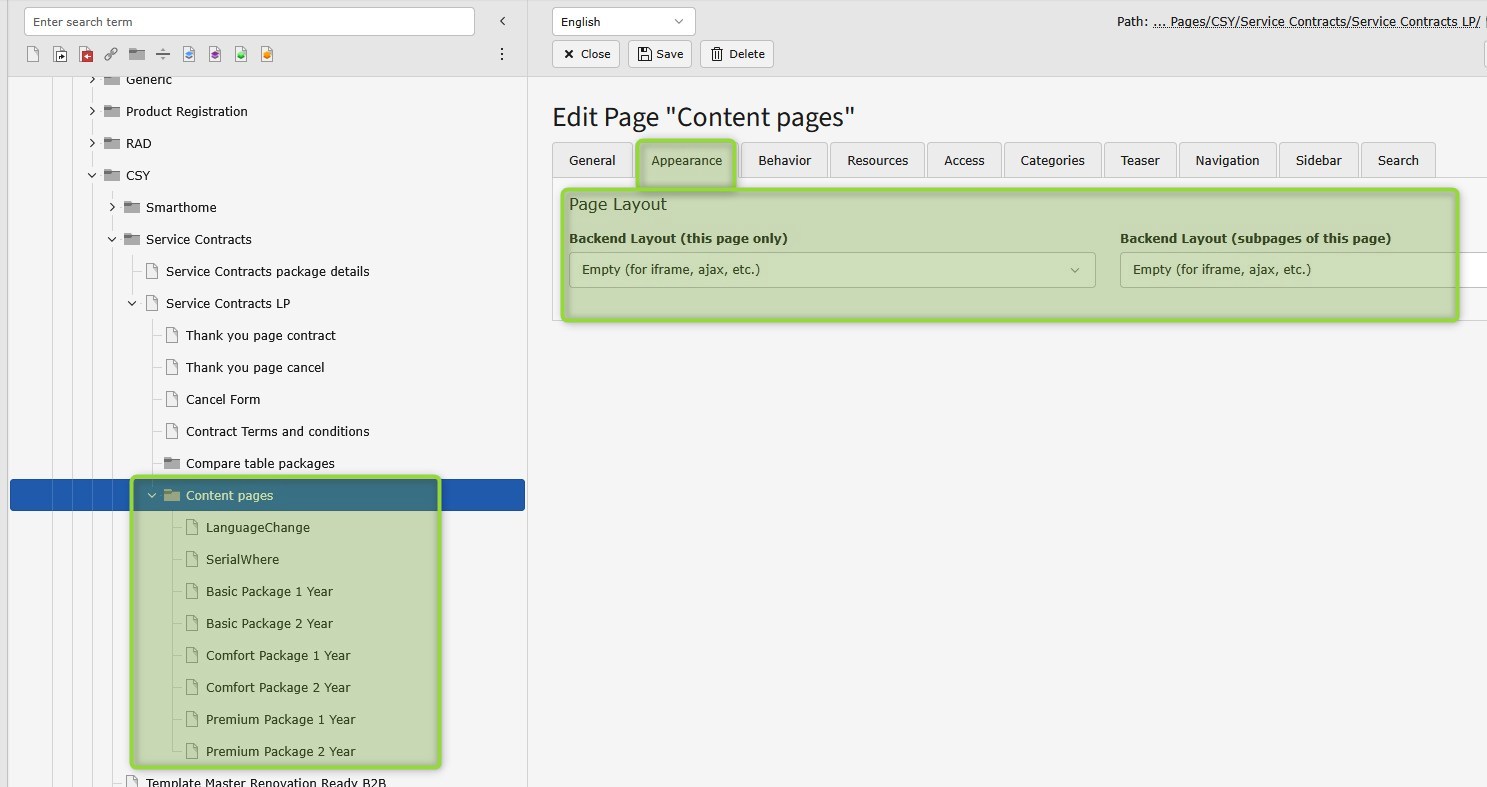
Task: Select the menu separator page icon
Action: (163, 54)
